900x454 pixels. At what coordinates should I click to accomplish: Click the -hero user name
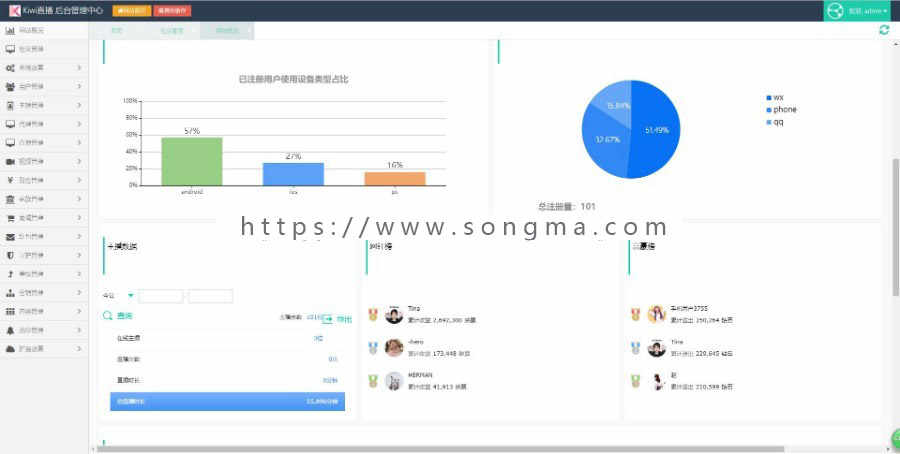pos(416,342)
